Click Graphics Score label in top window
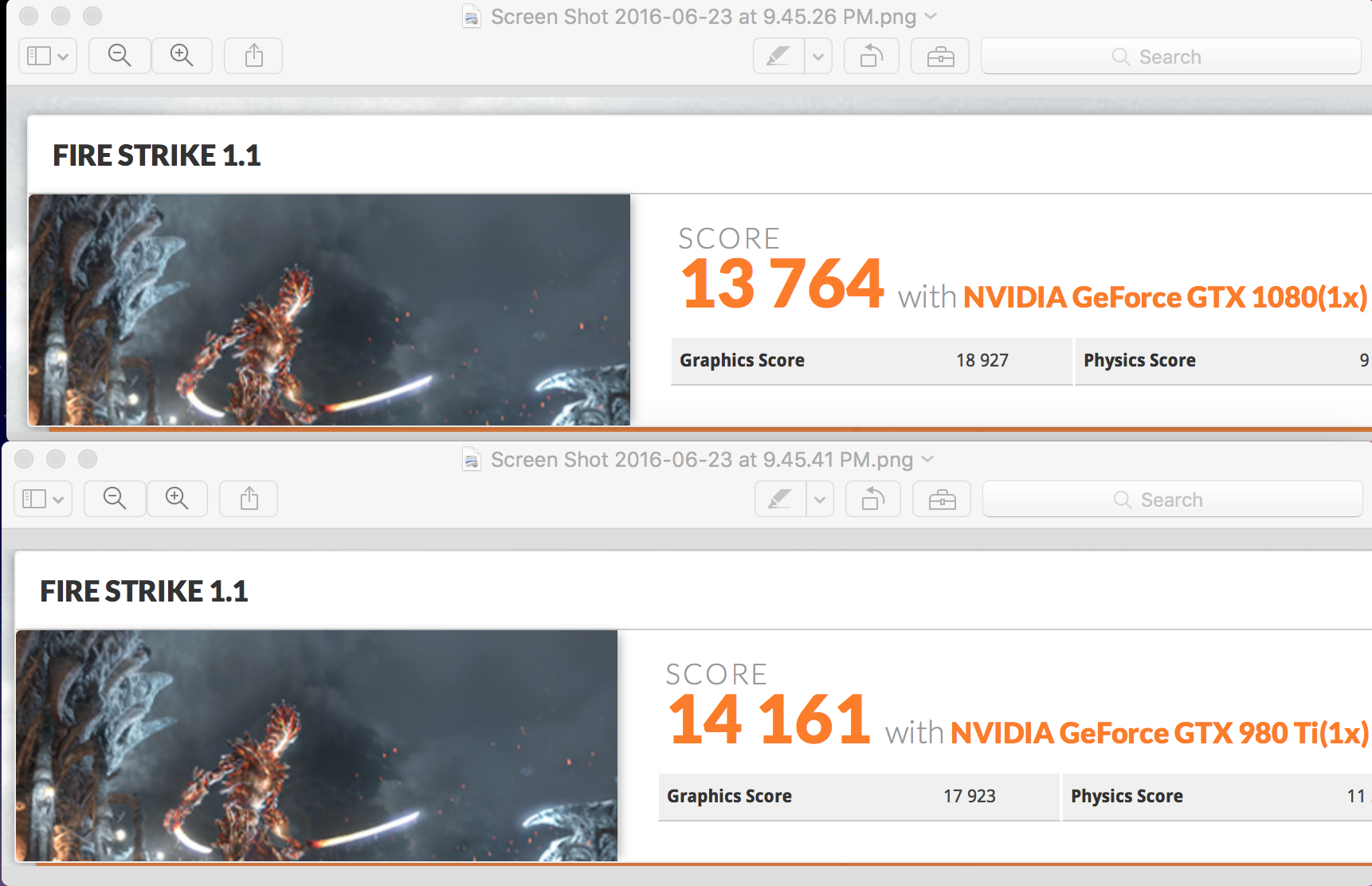This screenshot has height=886, width=1372. tap(742, 360)
